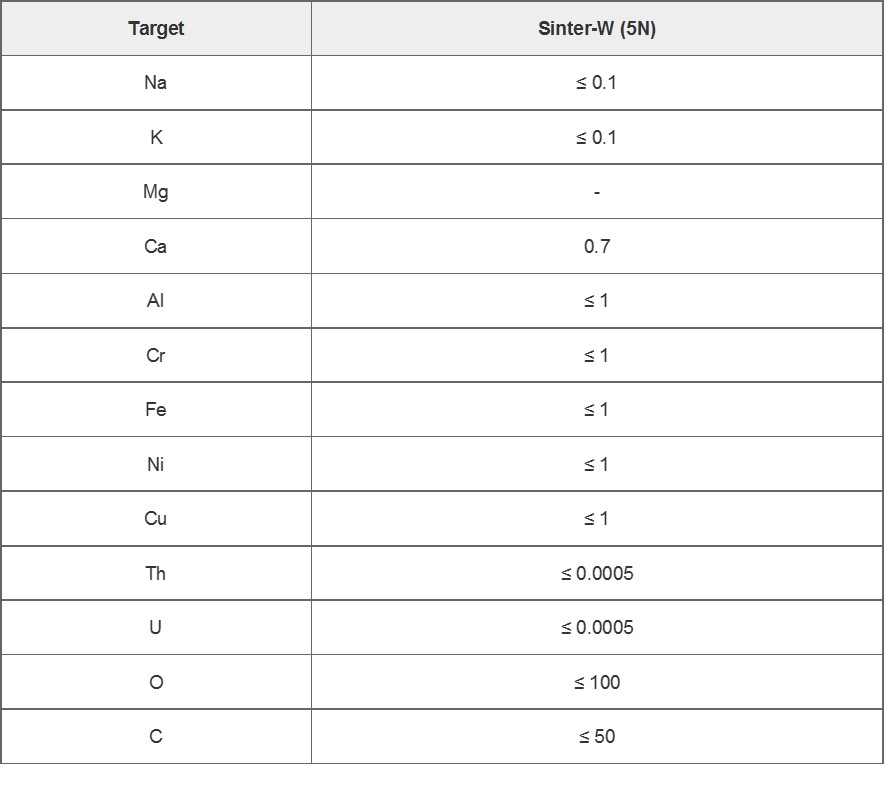This screenshot has height=804, width=887.
Task: Select the K element cell
Action: 156,137
